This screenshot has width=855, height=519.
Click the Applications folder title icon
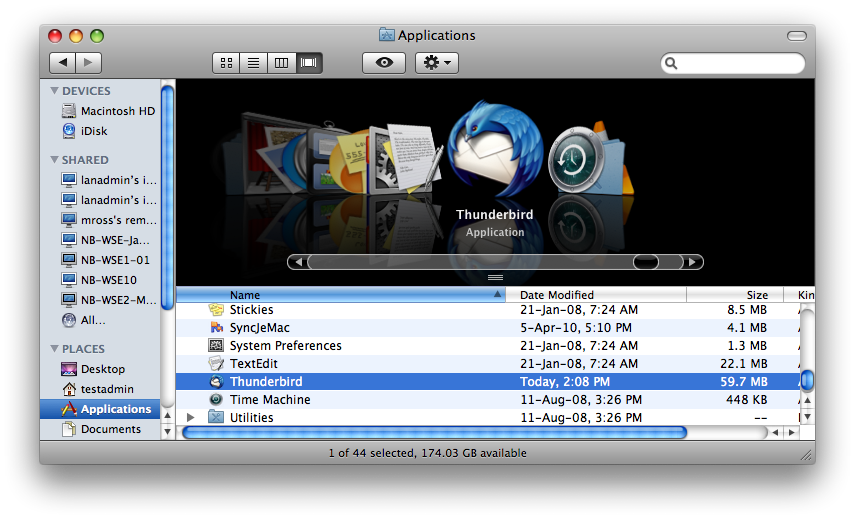pos(387,35)
